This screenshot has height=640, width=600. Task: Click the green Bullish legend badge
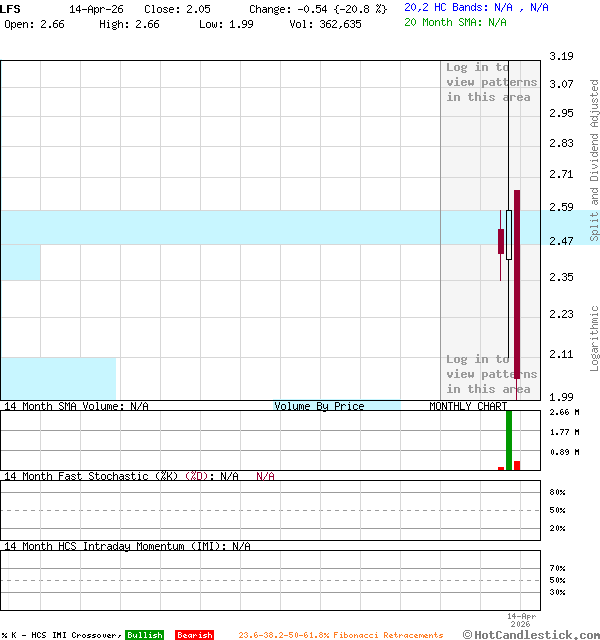pyautogui.click(x=144, y=635)
